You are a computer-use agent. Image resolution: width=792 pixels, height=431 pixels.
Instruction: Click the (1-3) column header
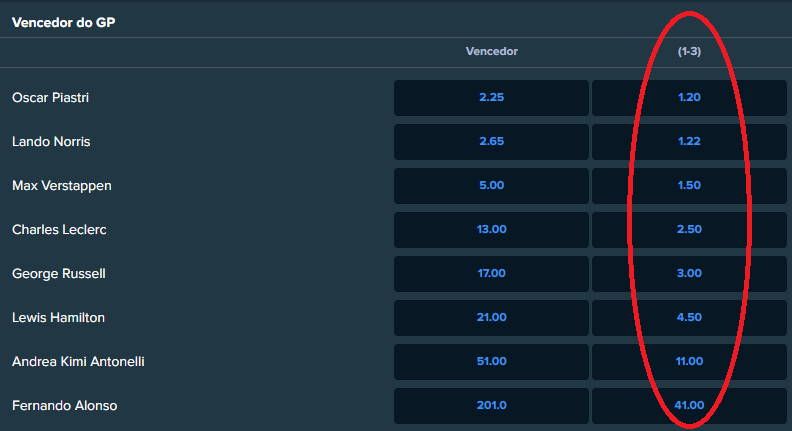tap(689, 52)
